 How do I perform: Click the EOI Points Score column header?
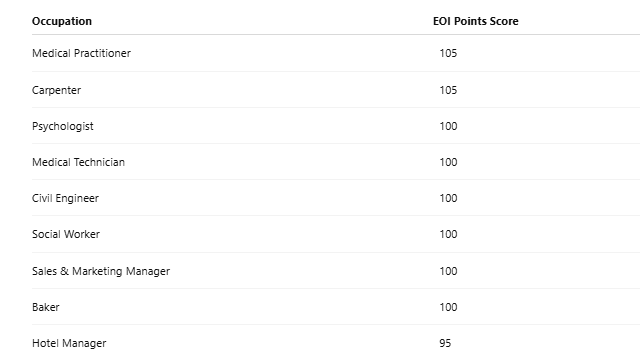pyautogui.click(x=476, y=21)
